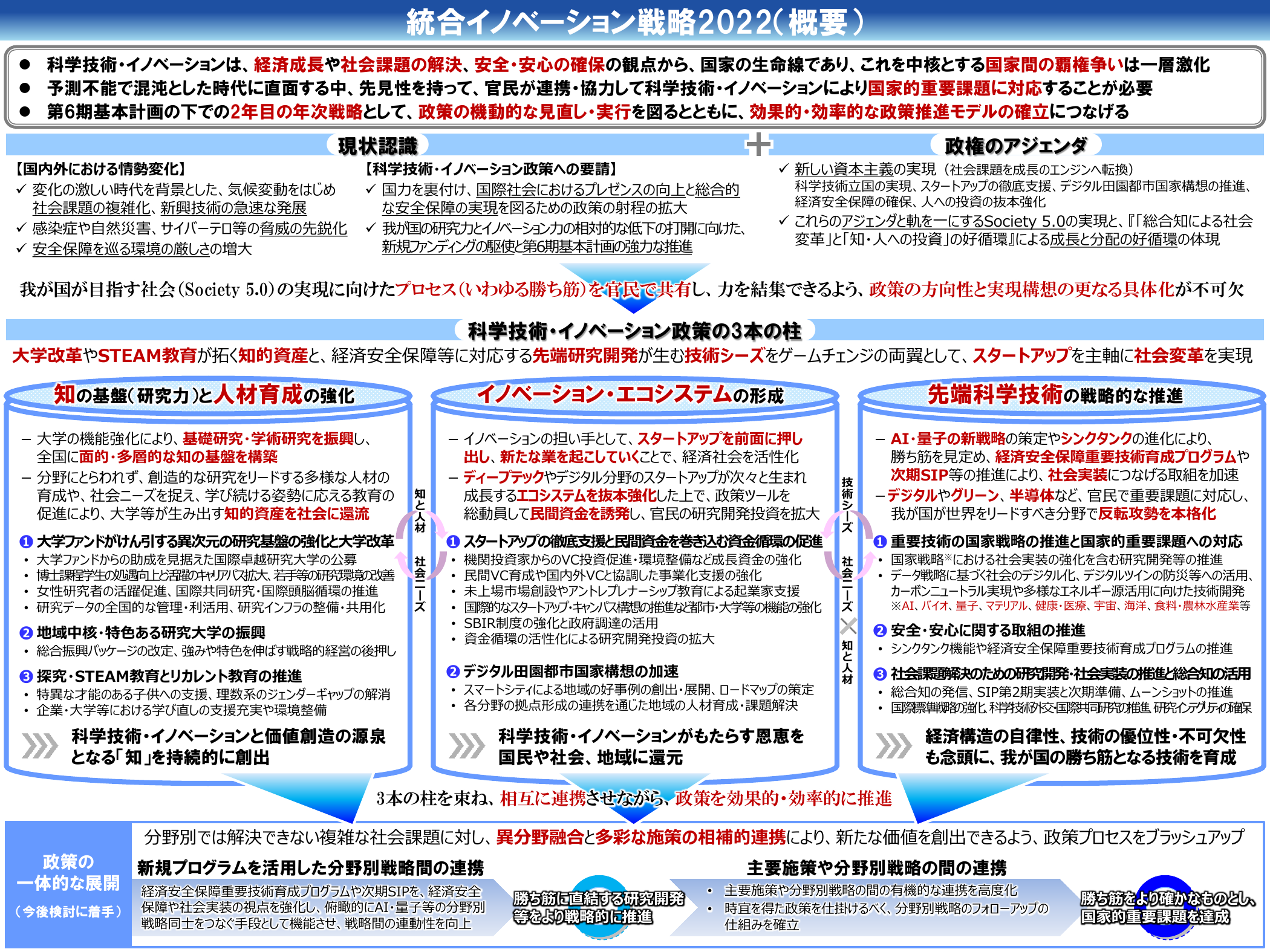The image size is (1270, 952).
Task: Select the 現状認識 section header
Action: (377, 145)
